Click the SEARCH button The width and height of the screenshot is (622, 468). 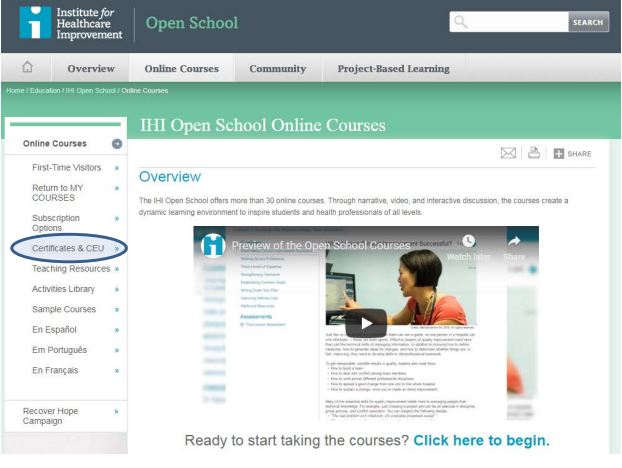(588, 22)
